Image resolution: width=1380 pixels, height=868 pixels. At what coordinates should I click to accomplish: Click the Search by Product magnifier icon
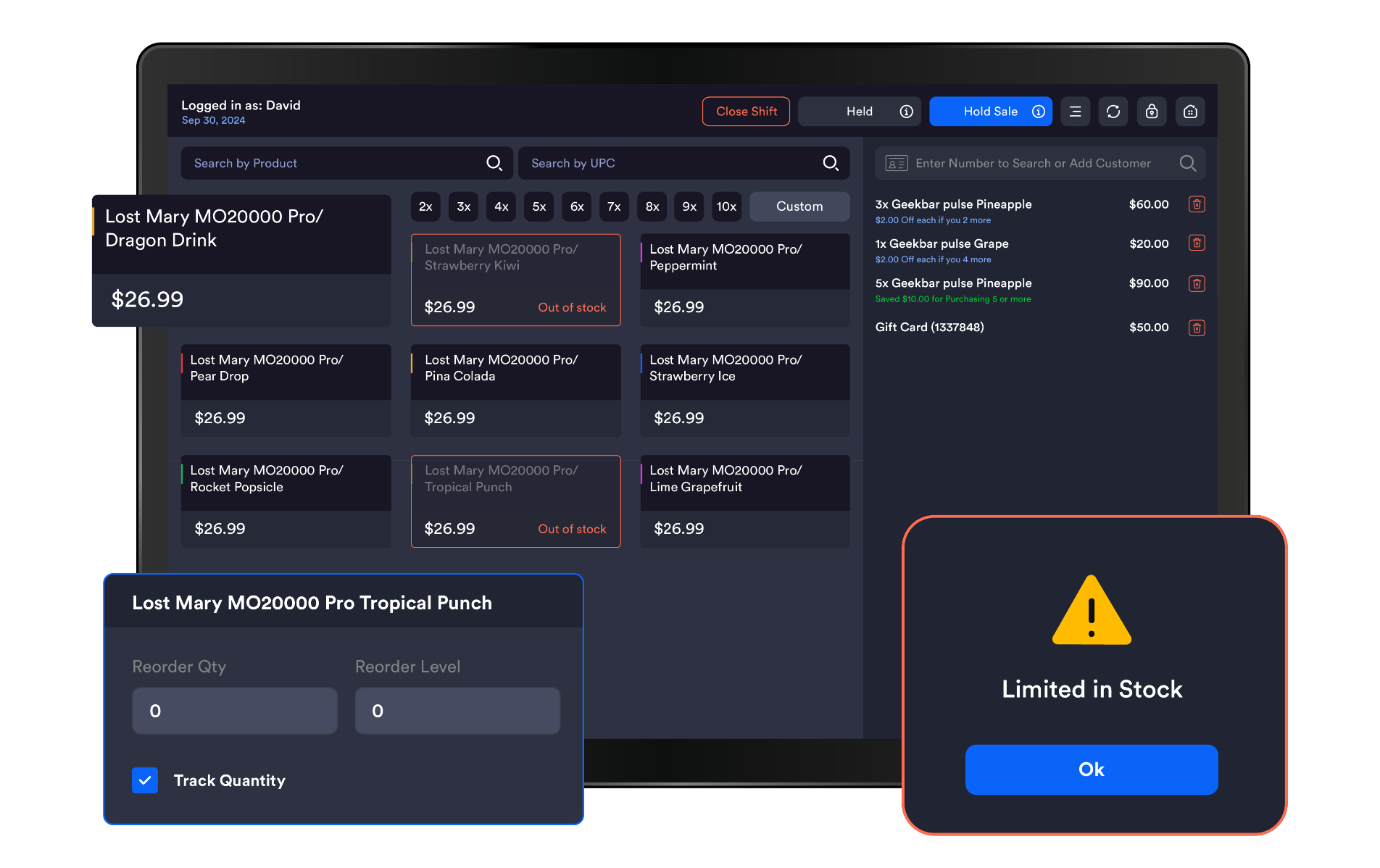pos(494,163)
